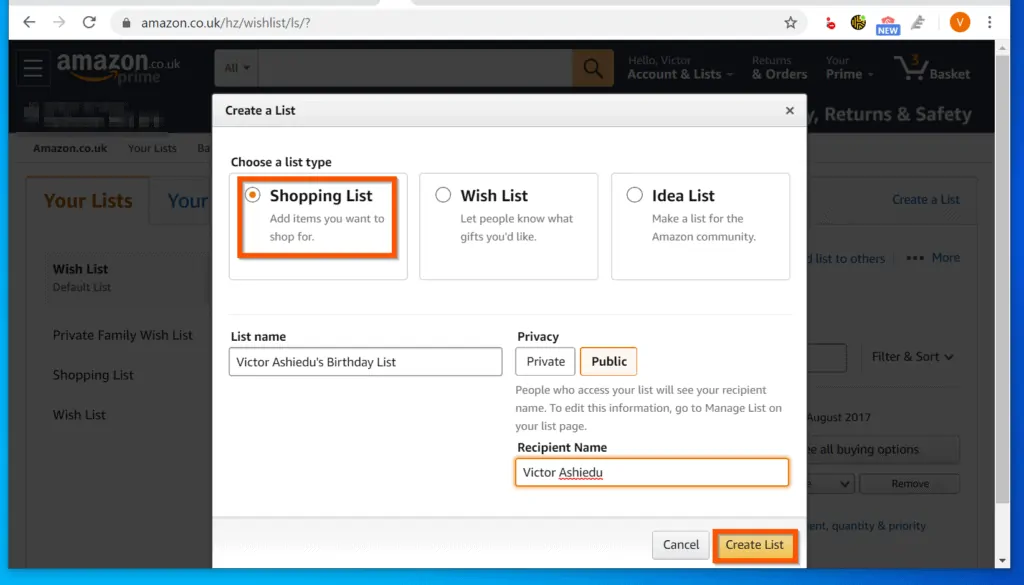This screenshot has width=1024, height=585.
Task: Click the browser address bar URL
Action: click(x=226, y=23)
